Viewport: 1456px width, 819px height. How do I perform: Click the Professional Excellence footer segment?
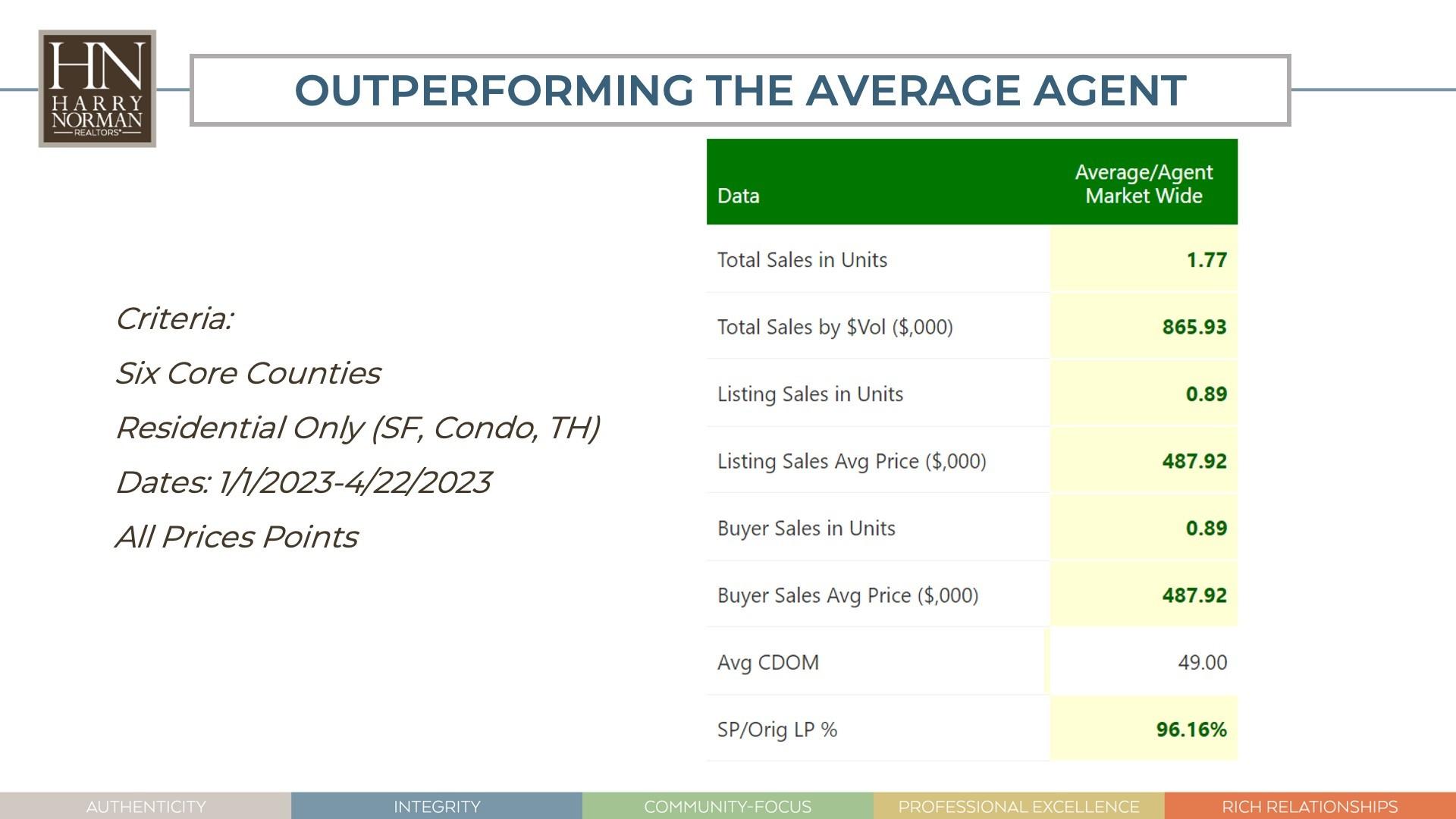pos(1018,806)
